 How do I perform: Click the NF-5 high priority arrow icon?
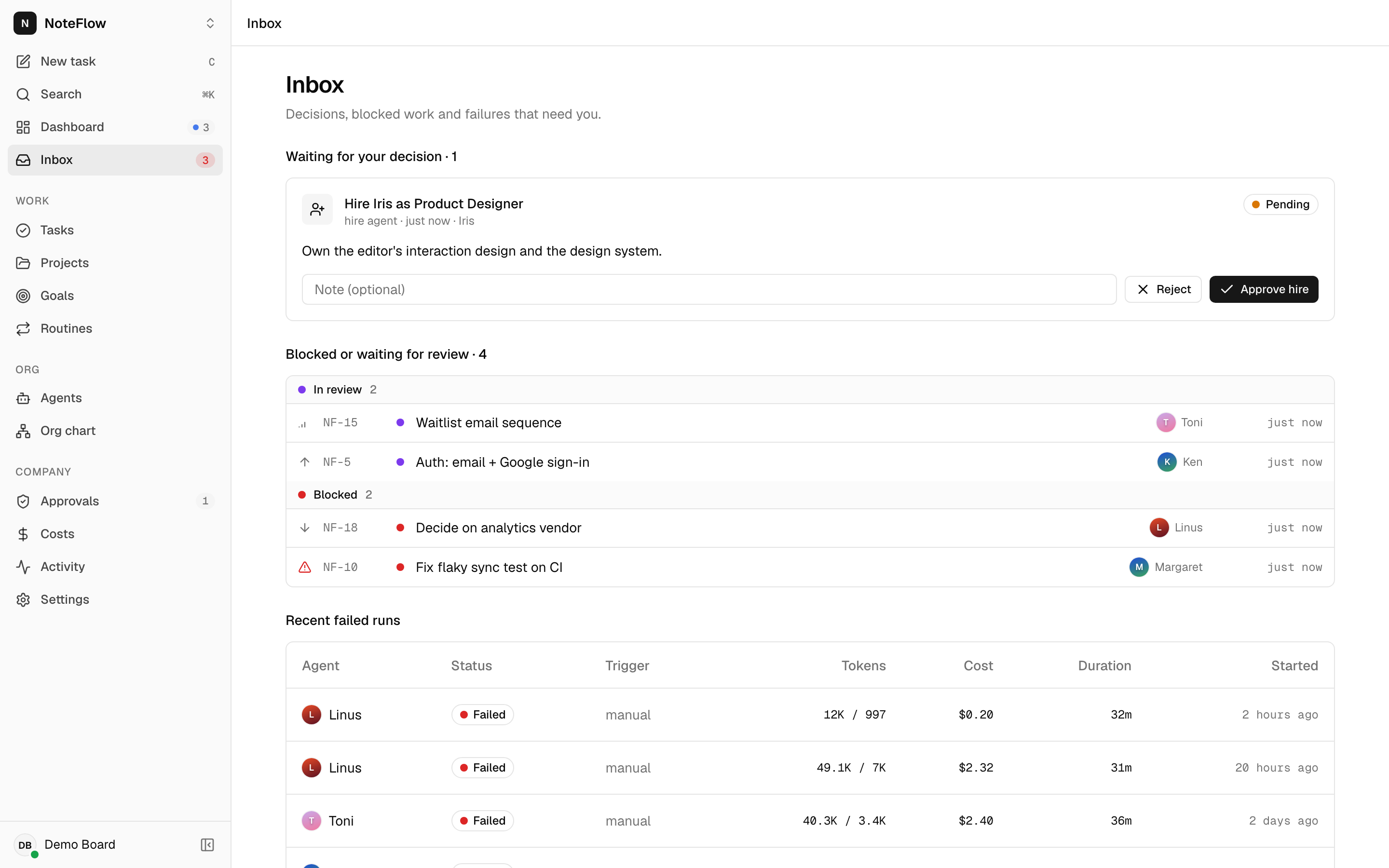click(x=305, y=462)
